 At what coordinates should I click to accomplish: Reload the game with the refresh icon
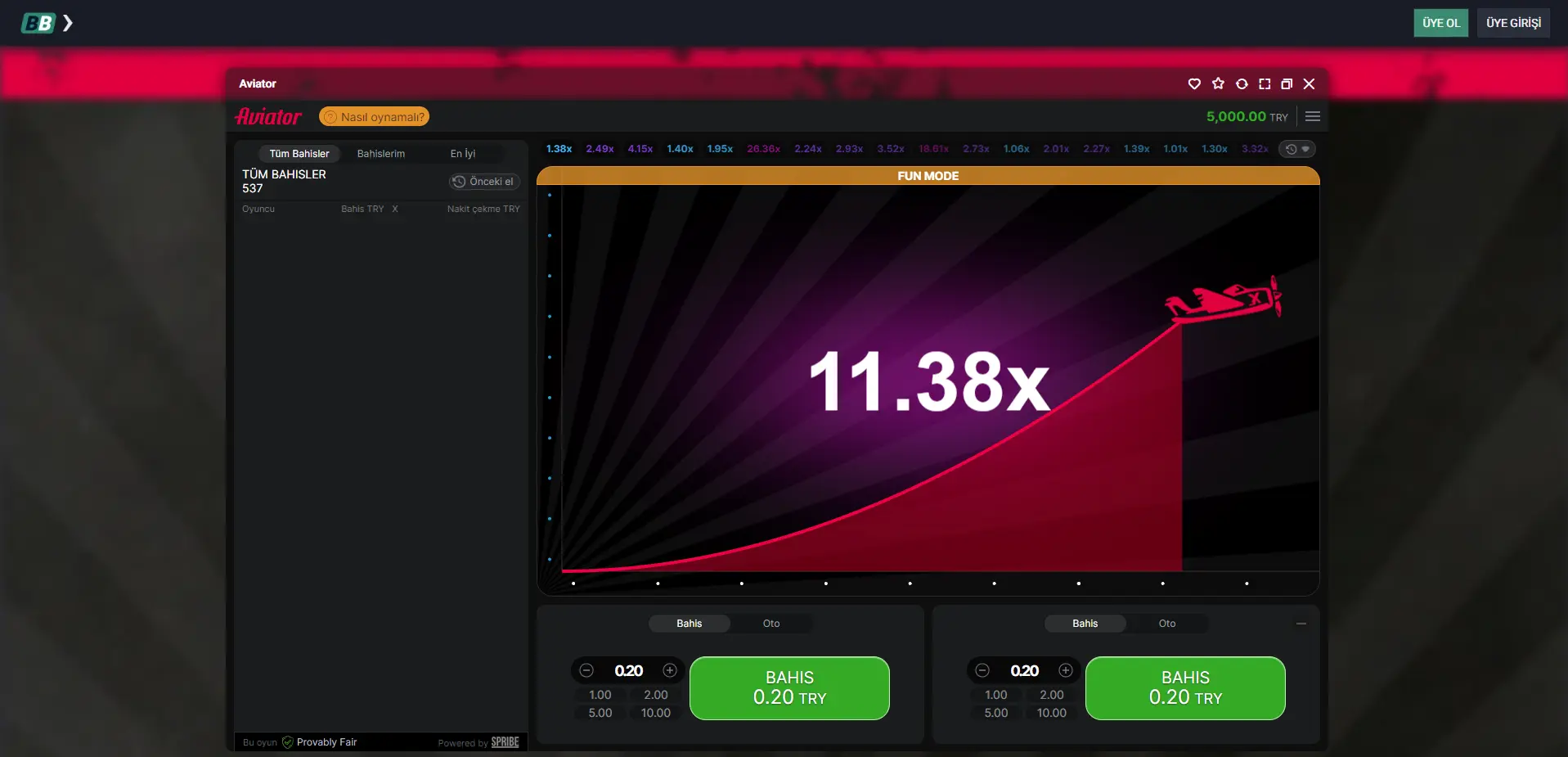1242,83
